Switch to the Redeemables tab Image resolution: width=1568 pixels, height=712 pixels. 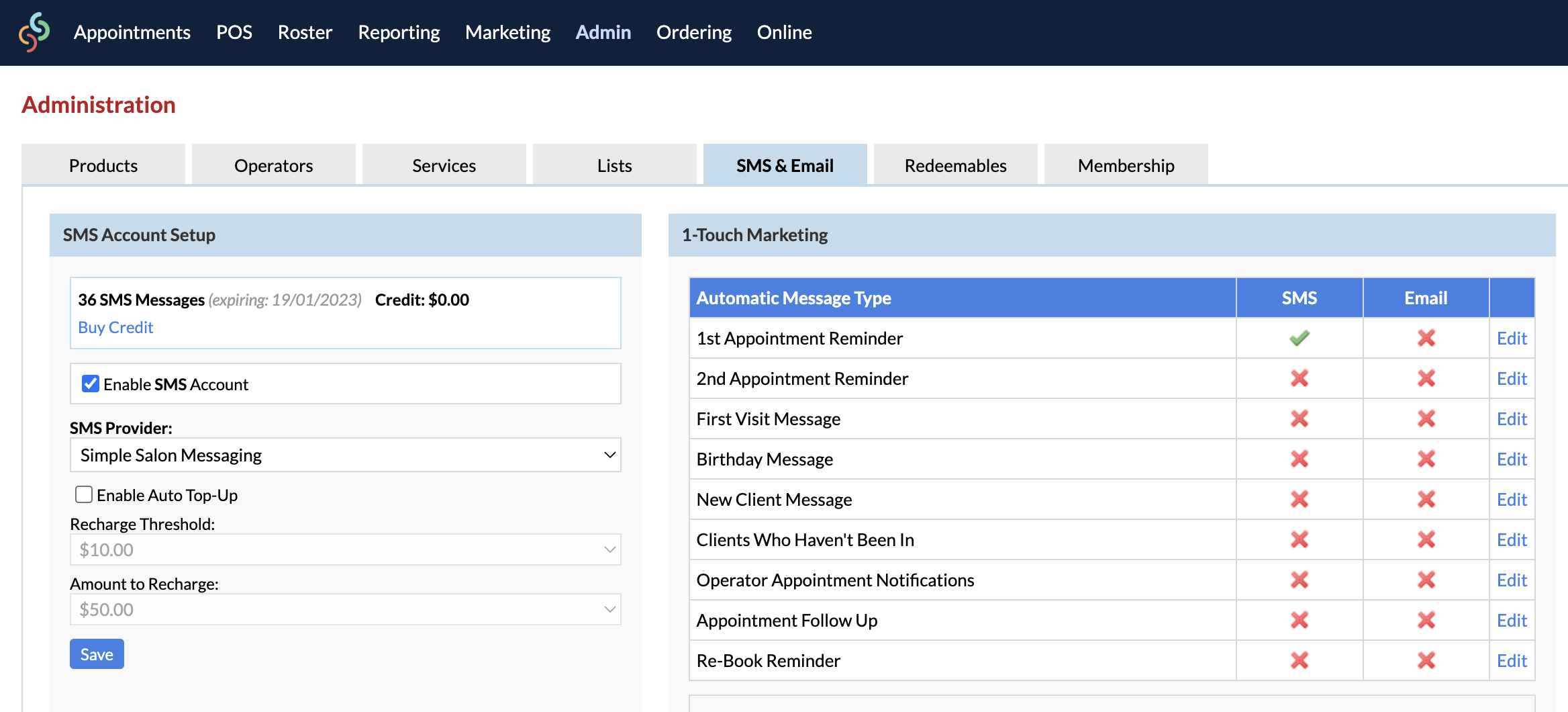tap(956, 165)
